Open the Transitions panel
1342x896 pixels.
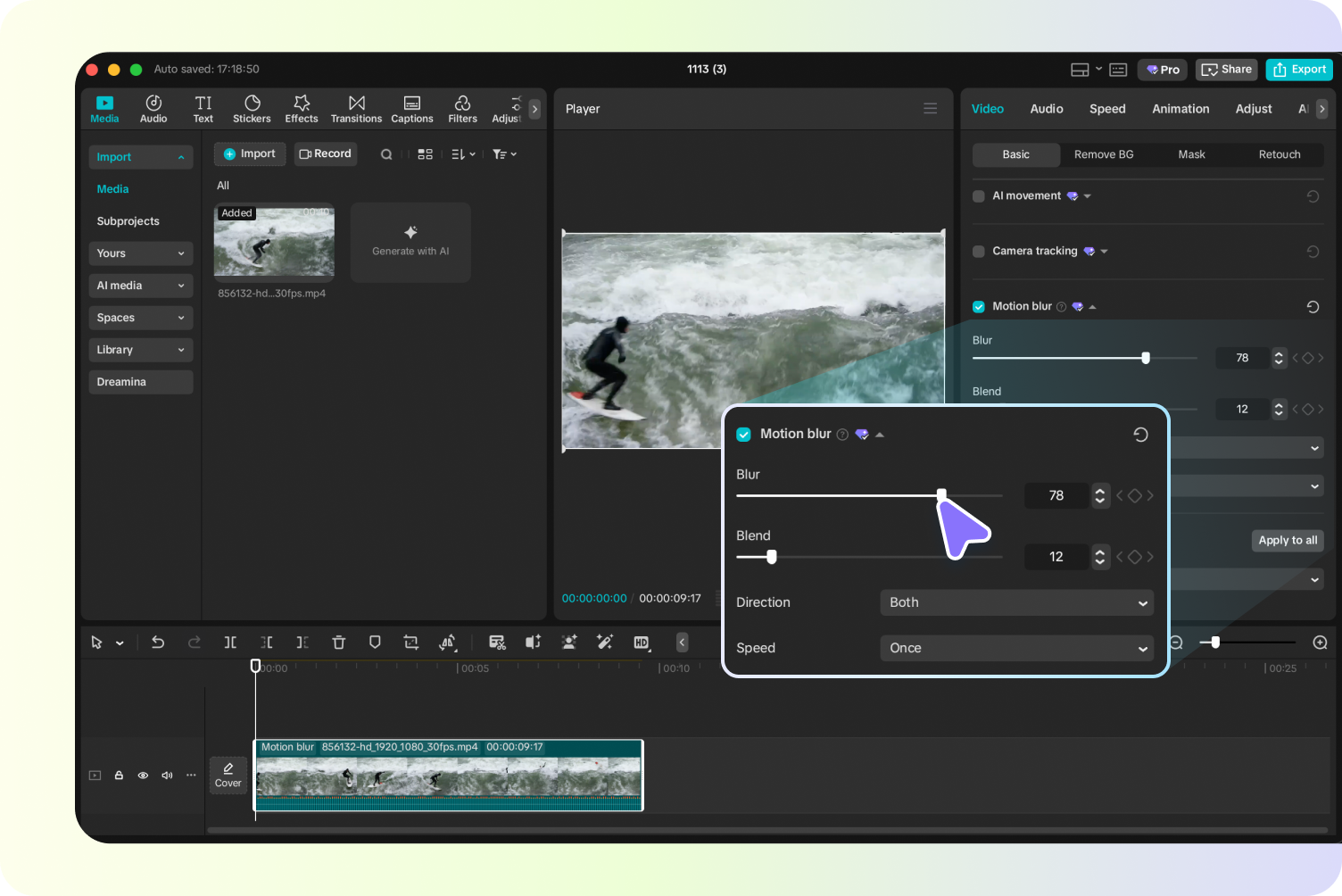click(356, 108)
